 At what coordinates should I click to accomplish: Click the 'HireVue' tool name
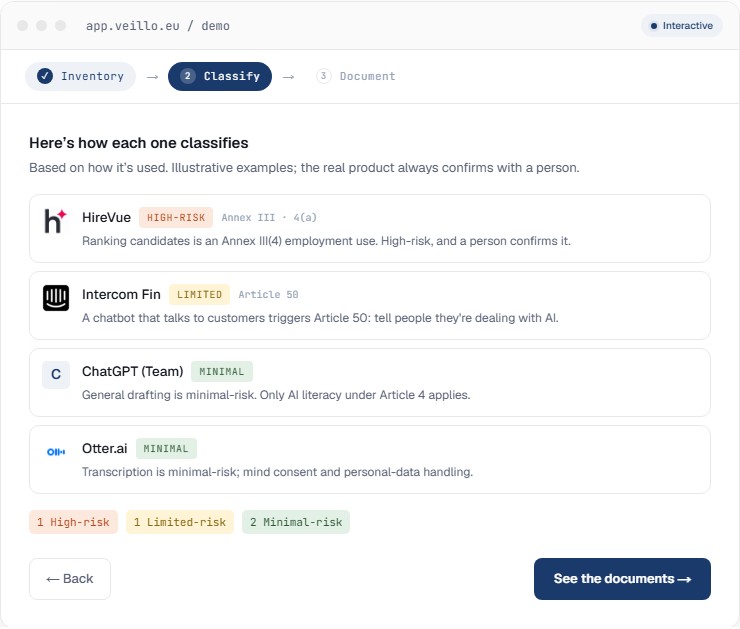click(x=106, y=218)
